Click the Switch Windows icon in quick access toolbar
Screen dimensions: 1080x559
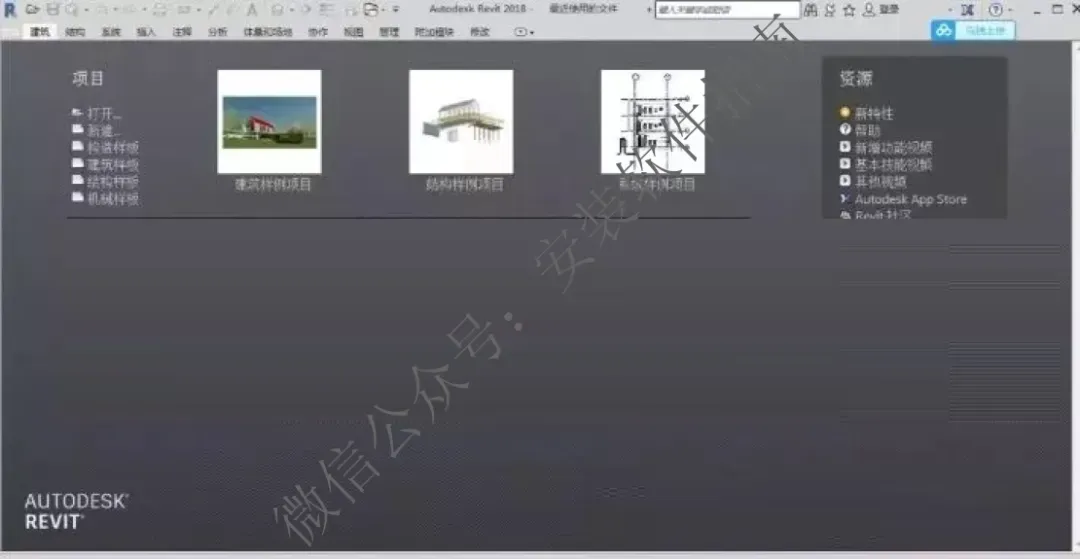pos(371,10)
